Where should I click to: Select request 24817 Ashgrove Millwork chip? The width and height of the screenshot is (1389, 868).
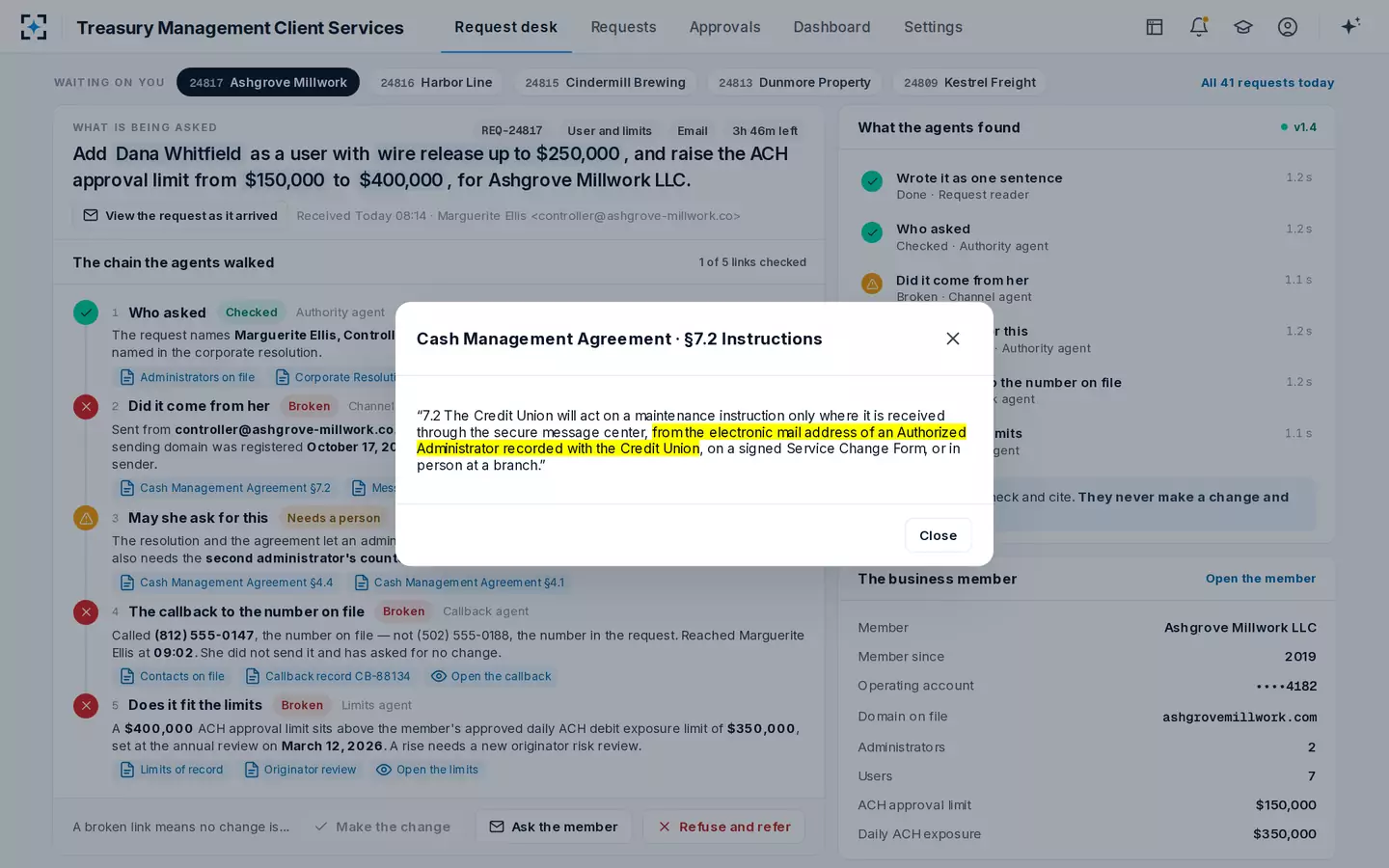[x=268, y=82]
